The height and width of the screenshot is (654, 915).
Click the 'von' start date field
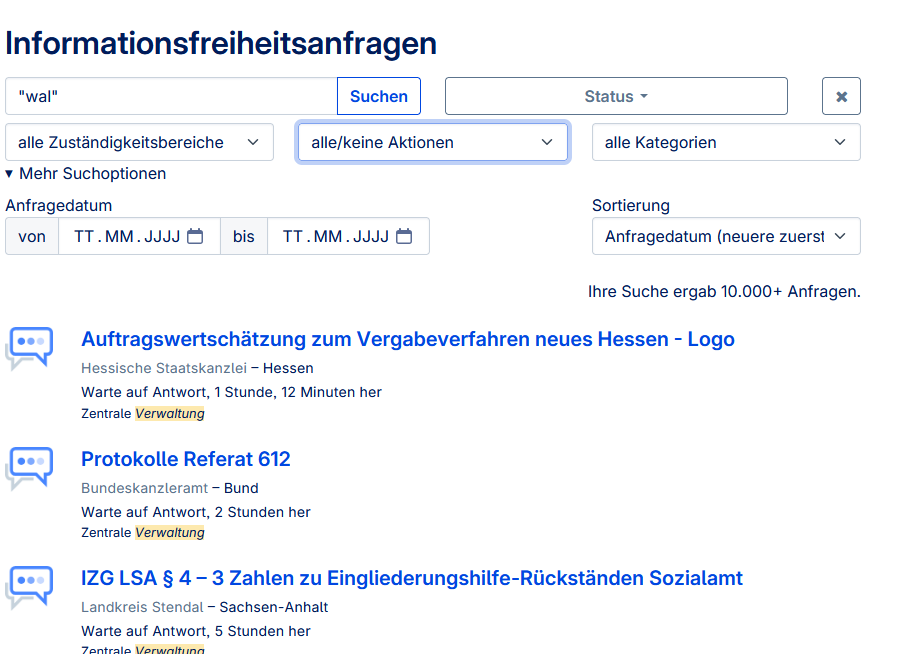click(x=126, y=237)
